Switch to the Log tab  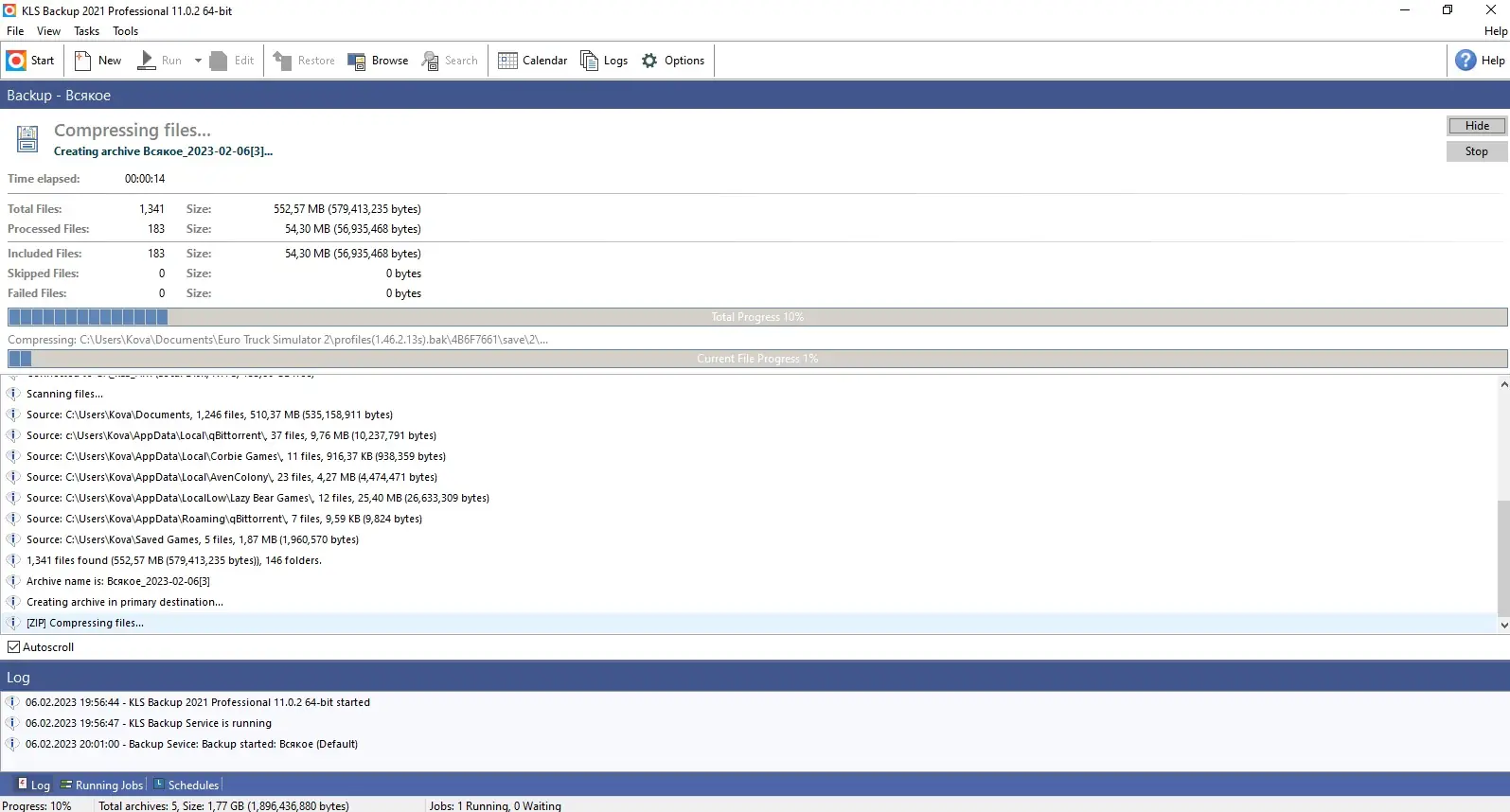[33, 785]
